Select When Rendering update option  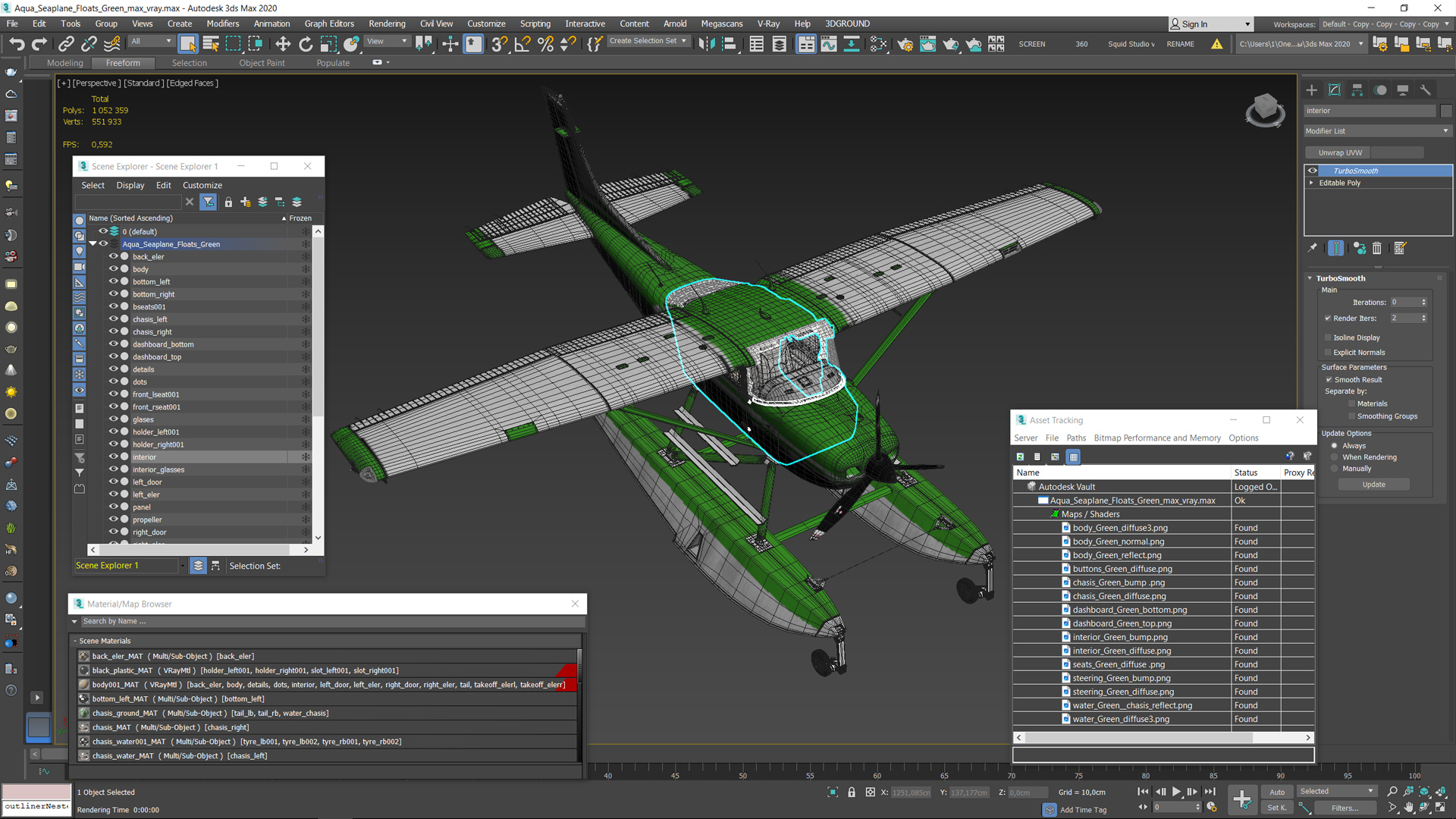coord(1335,457)
